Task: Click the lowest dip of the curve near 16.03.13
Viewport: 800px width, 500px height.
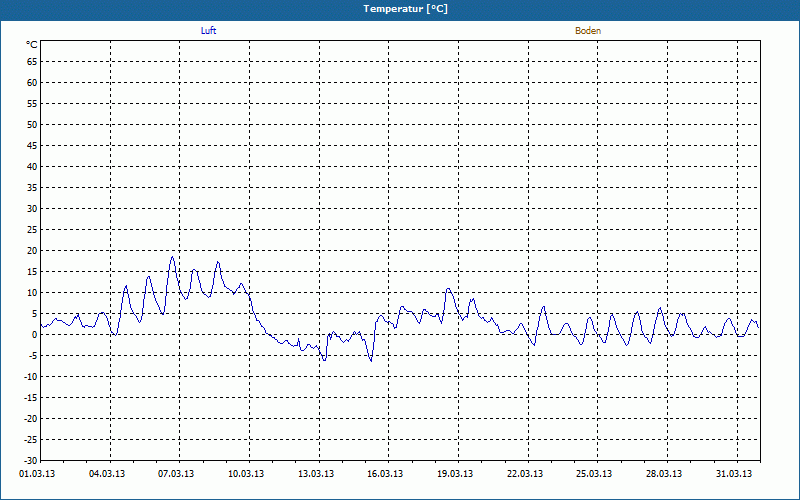Action: click(371, 361)
